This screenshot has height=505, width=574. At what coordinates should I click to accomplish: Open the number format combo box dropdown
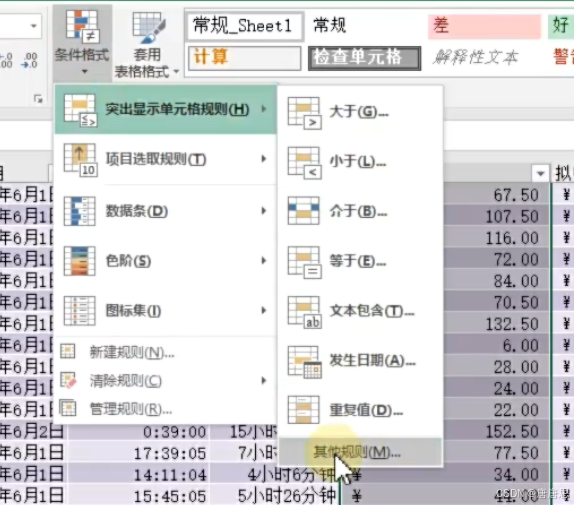point(33,26)
